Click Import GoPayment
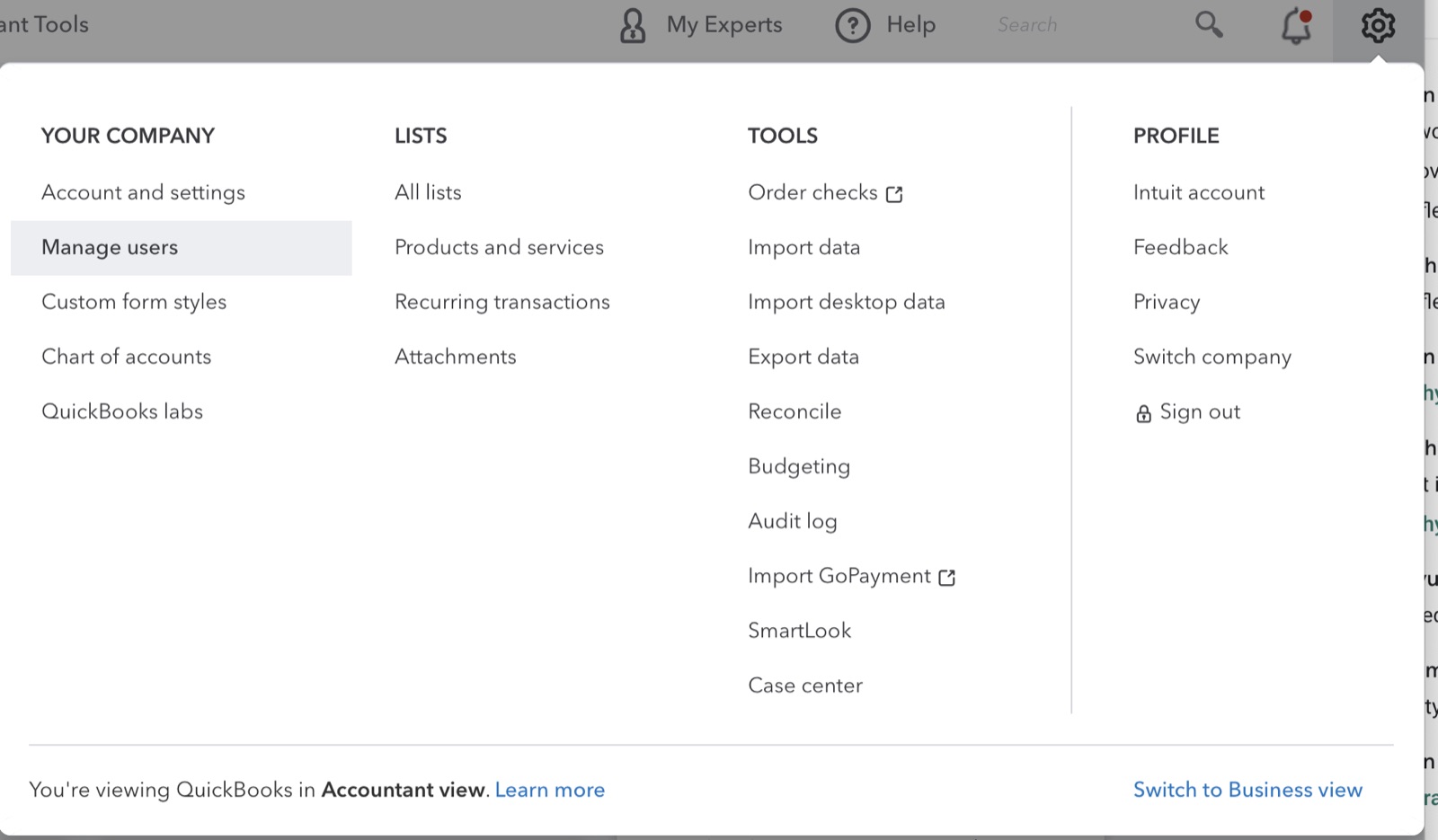The width and height of the screenshot is (1438, 840). click(839, 576)
